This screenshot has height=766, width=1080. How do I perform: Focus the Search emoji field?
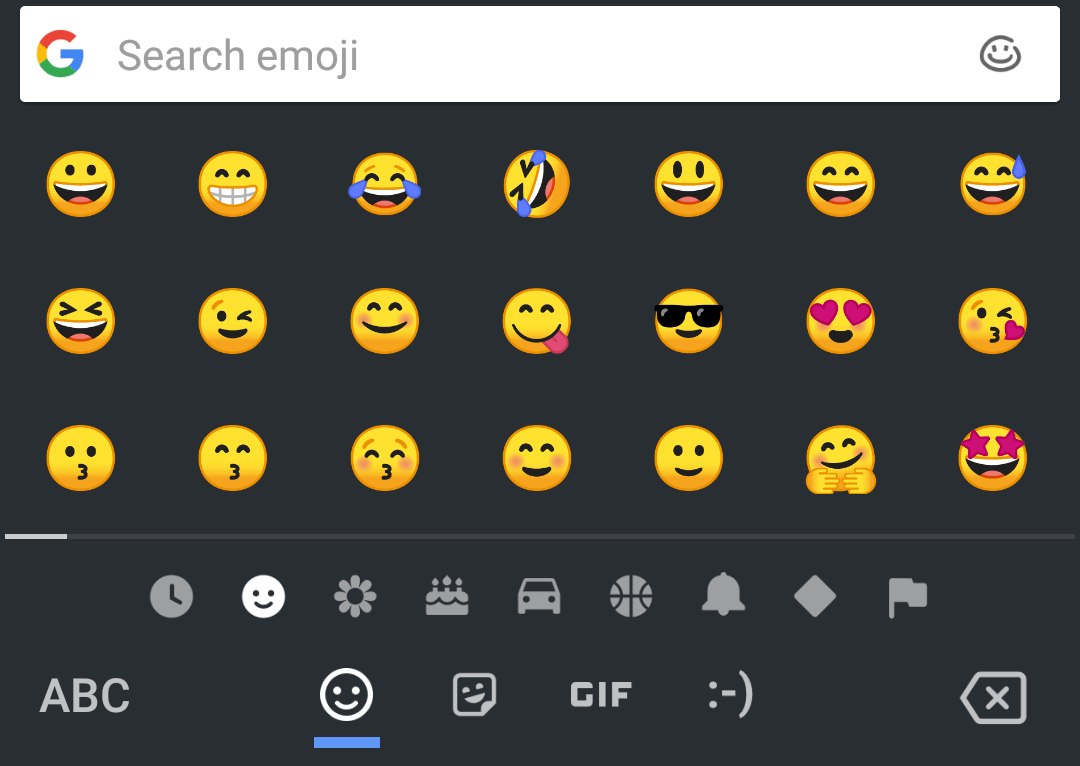500,55
